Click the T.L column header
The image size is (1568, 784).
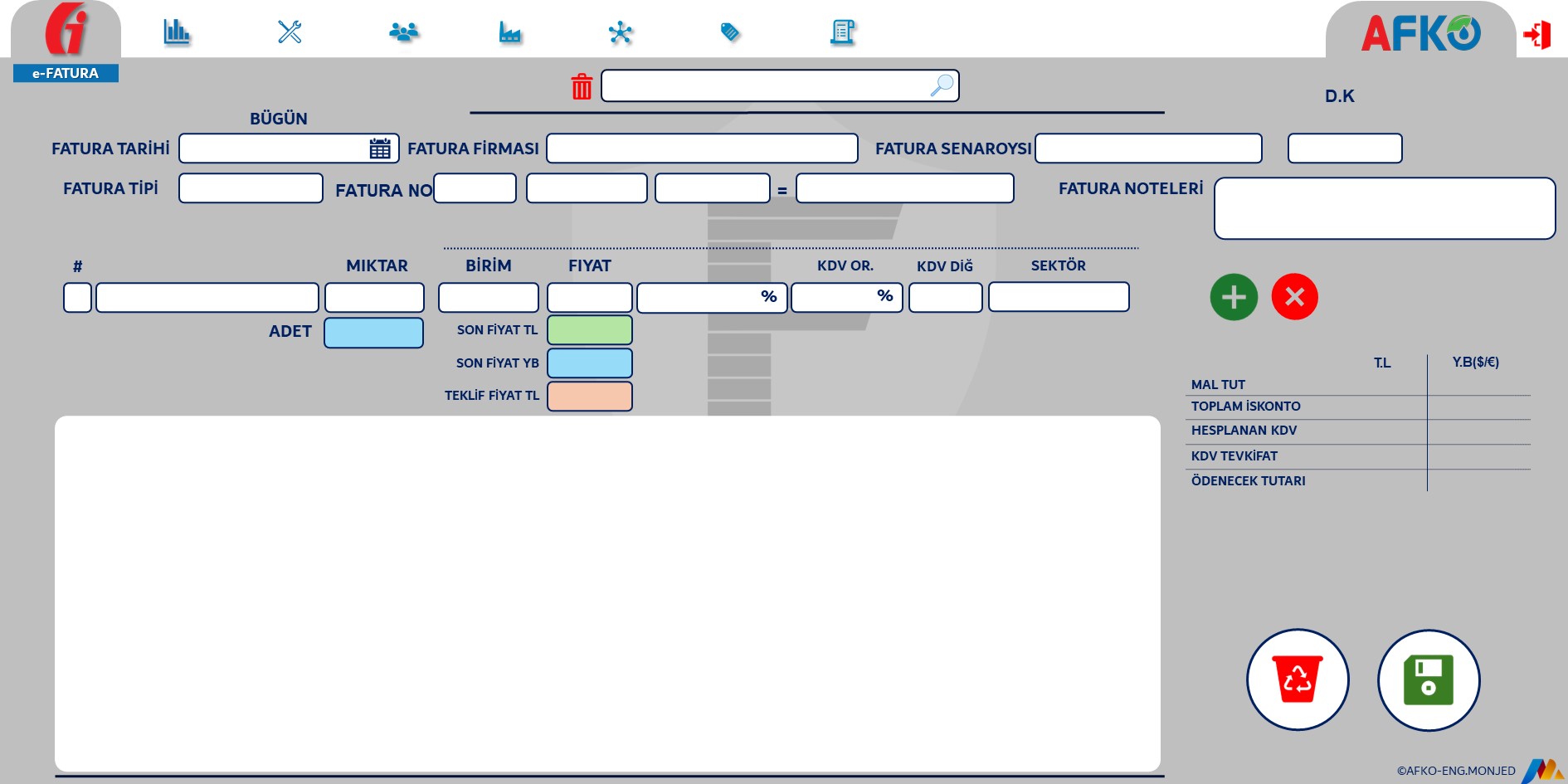click(1382, 363)
